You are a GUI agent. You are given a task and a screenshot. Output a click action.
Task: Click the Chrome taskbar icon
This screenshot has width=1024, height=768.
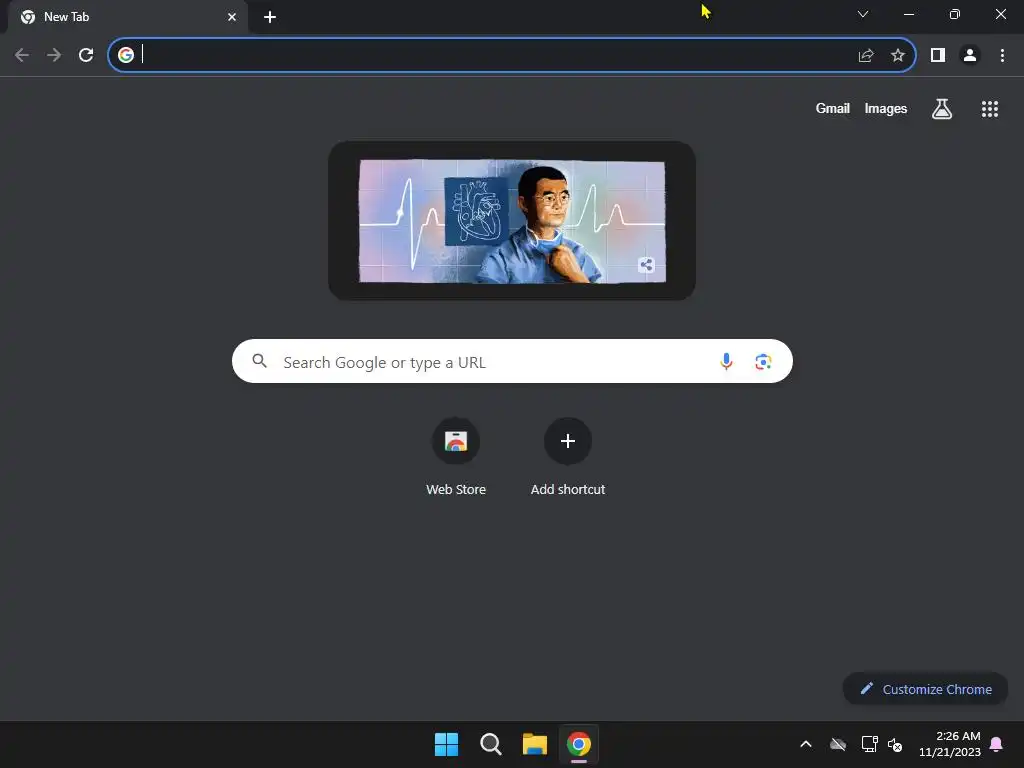(x=579, y=744)
